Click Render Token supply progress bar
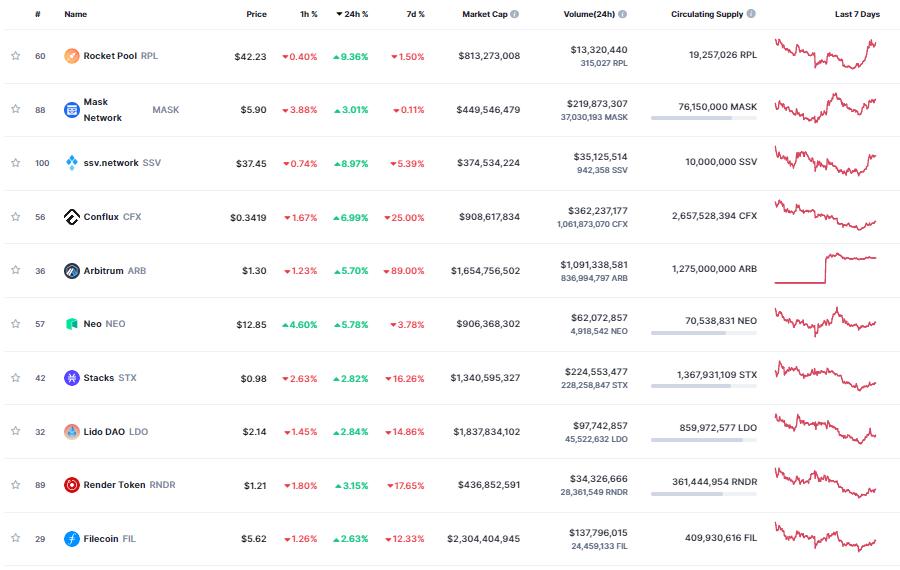 click(704, 494)
